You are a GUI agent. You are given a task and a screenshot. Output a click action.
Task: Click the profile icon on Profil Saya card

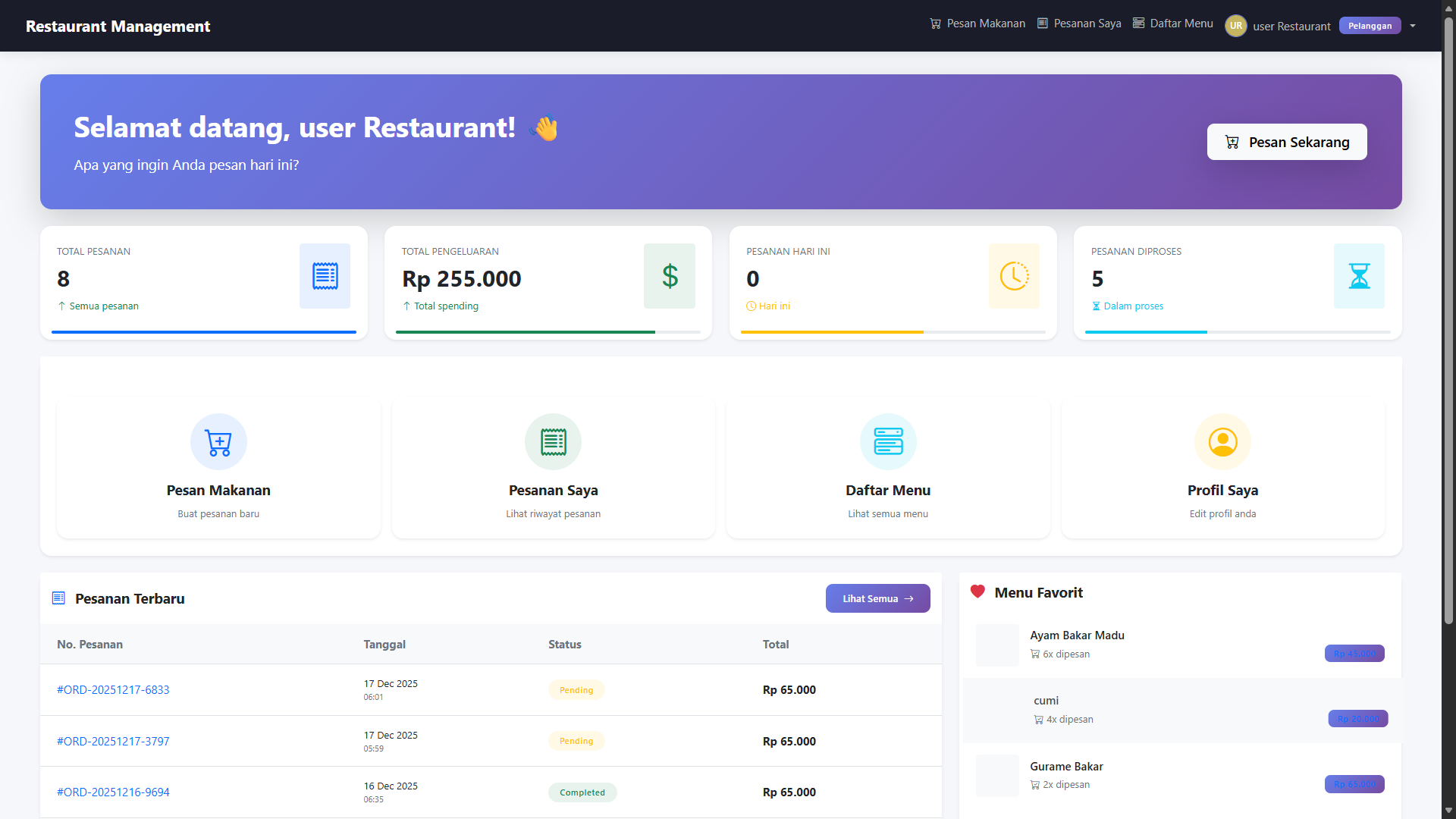coord(1222,441)
